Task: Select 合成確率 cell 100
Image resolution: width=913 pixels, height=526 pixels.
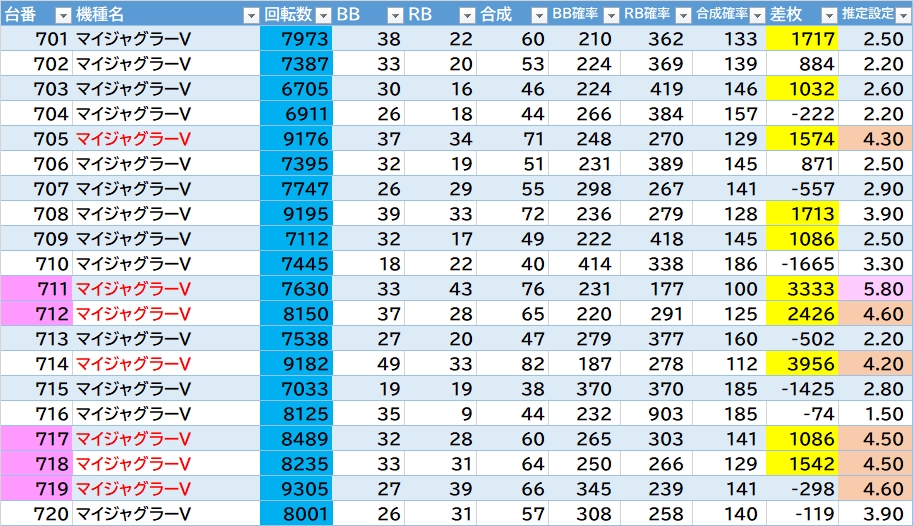Action: click(730, 288)
